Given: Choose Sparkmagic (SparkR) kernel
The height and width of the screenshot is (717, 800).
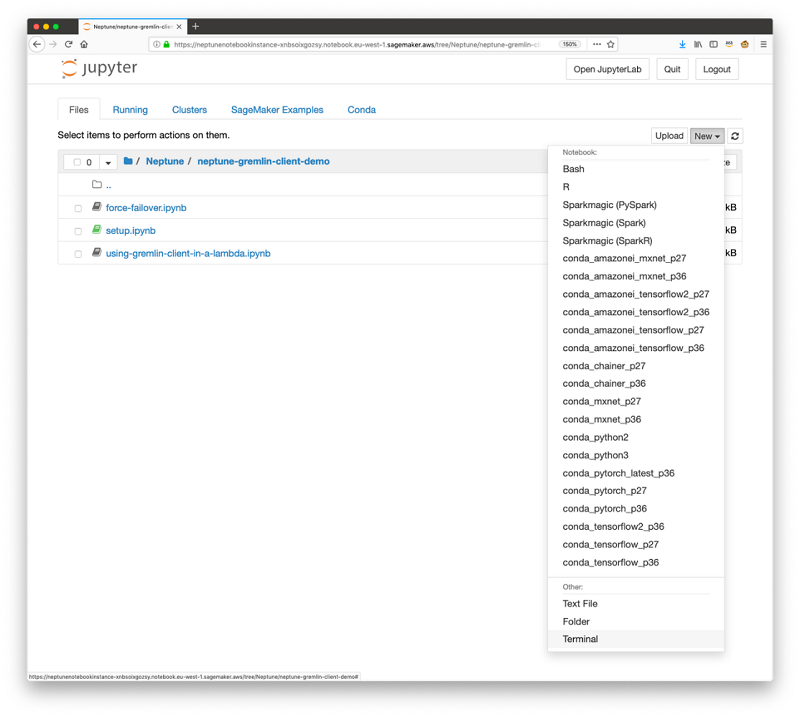Looking at the screenshot, I should pos(636,240).
